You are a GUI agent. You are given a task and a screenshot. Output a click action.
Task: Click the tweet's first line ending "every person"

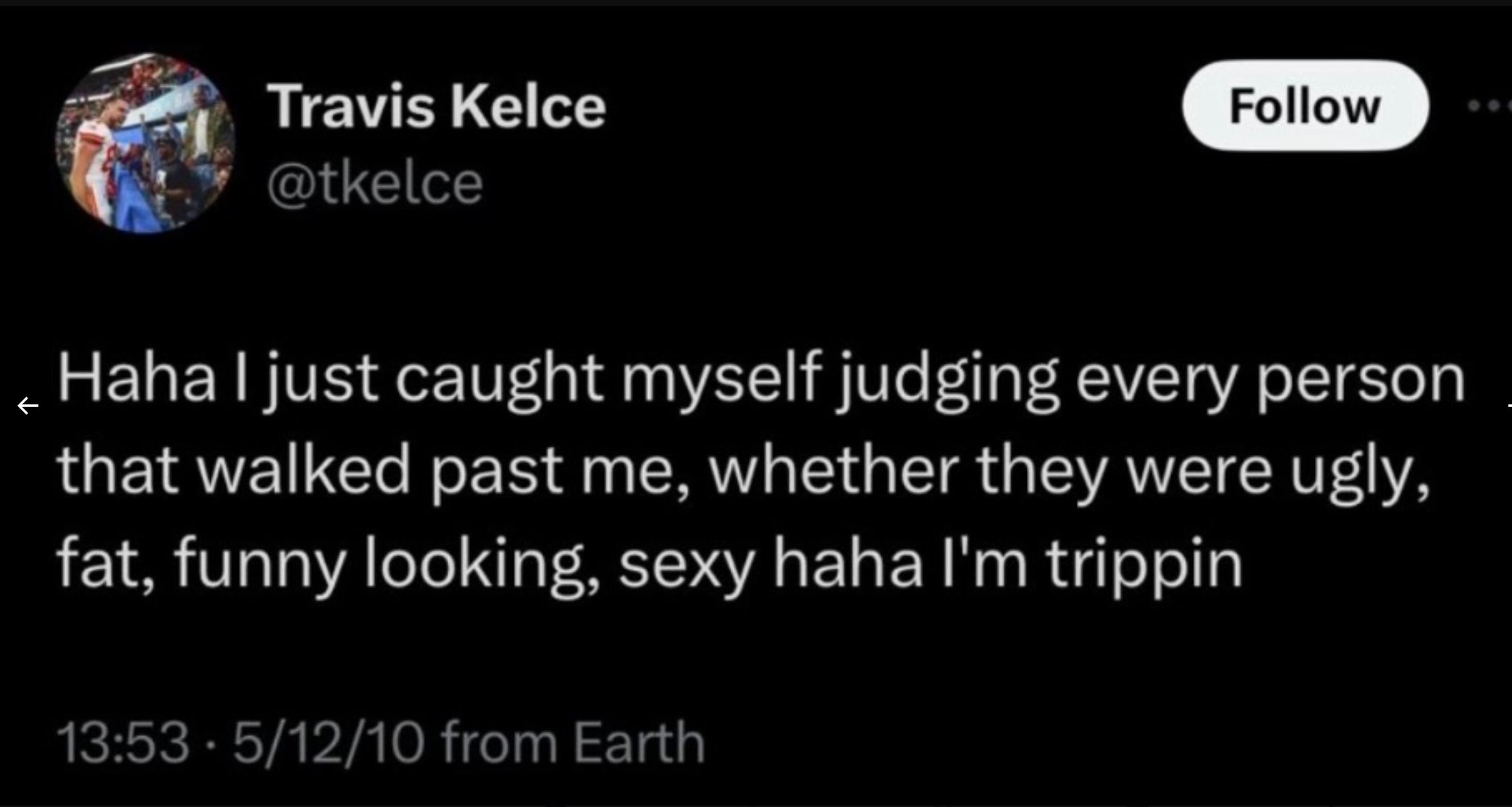coord(760,379)
